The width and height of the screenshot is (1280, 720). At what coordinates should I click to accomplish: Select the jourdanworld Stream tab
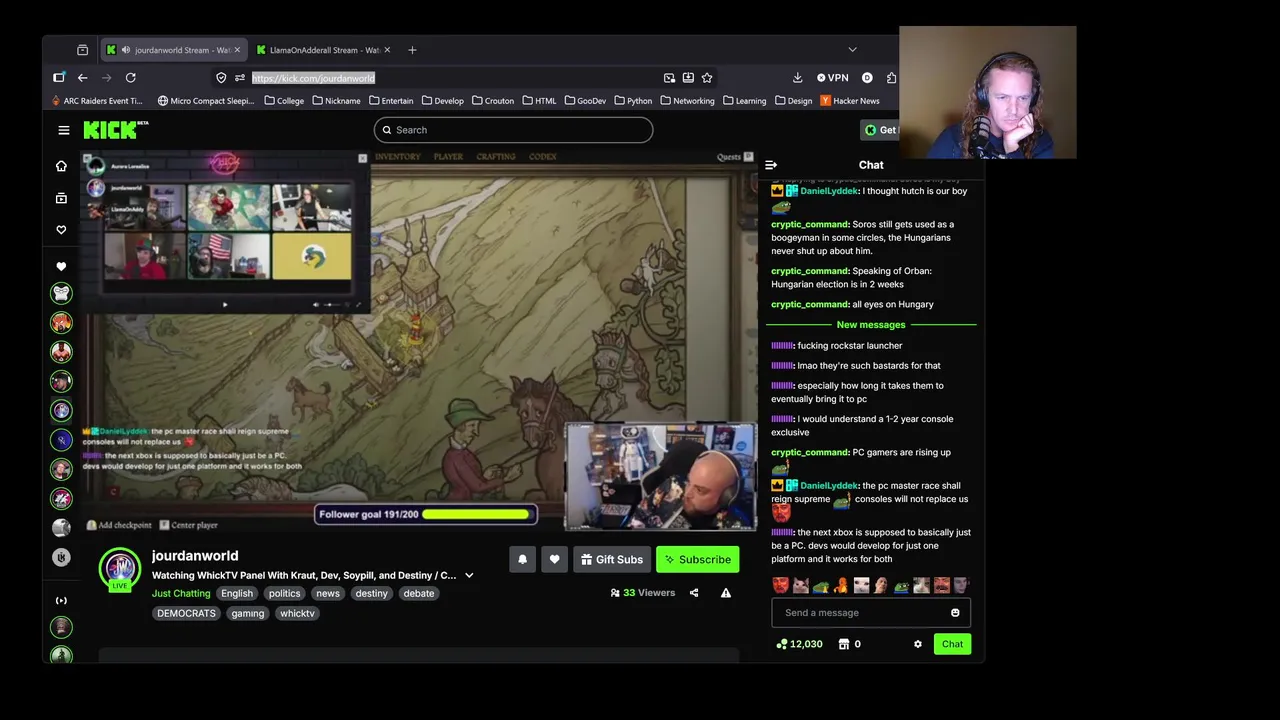pos(173,50)
